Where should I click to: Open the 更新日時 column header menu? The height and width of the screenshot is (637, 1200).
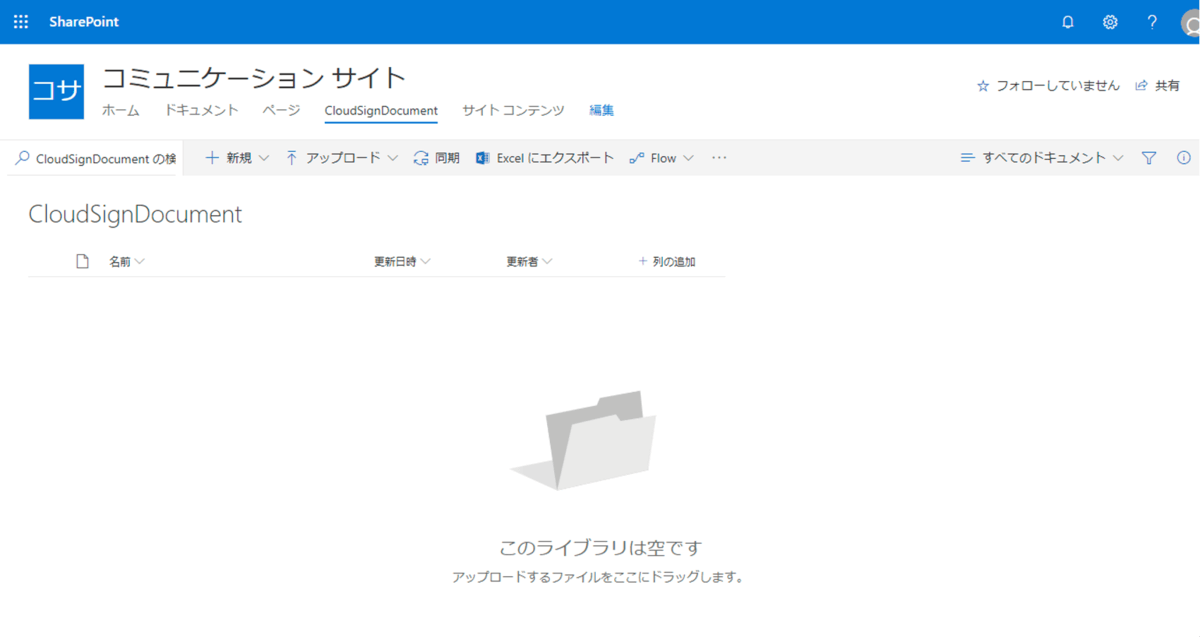[402, 262]
